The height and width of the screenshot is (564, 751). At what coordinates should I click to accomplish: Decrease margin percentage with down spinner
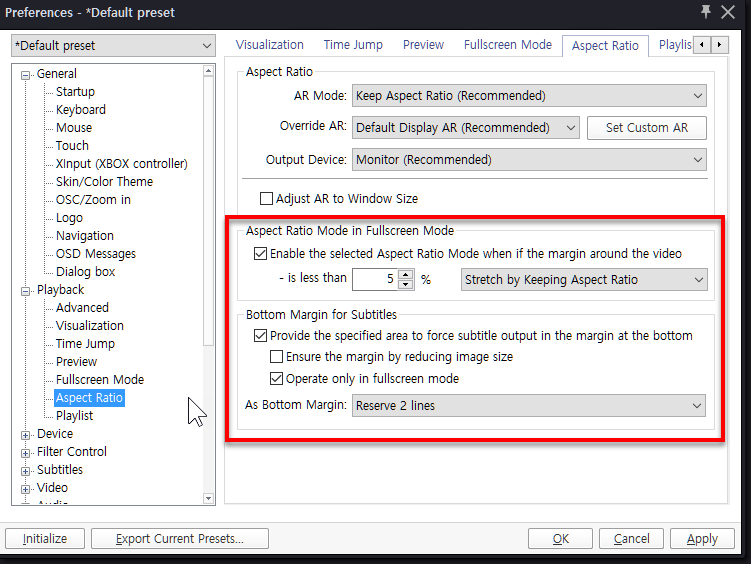tap(406, 284)
